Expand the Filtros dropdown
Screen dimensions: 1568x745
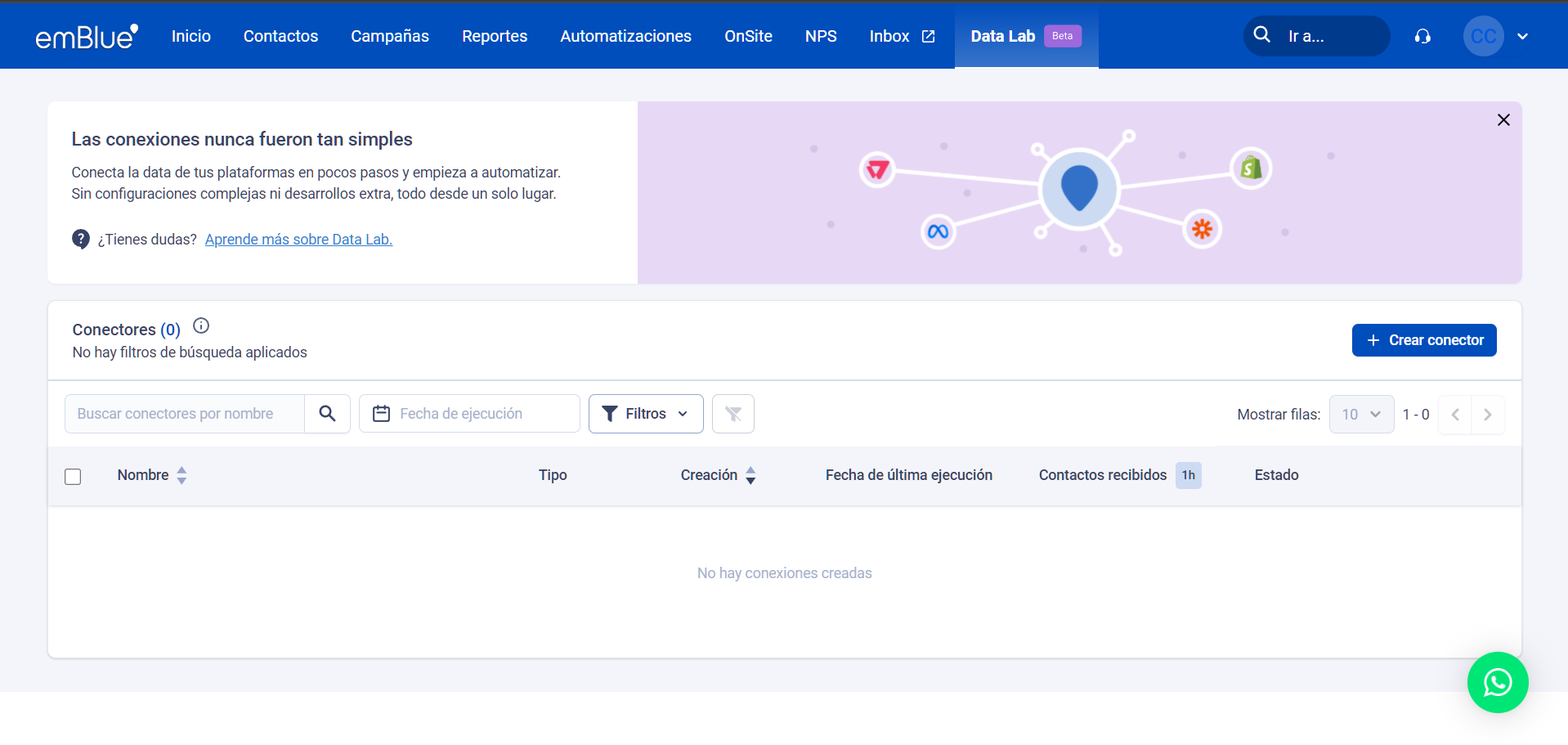(x=645, y=414)
